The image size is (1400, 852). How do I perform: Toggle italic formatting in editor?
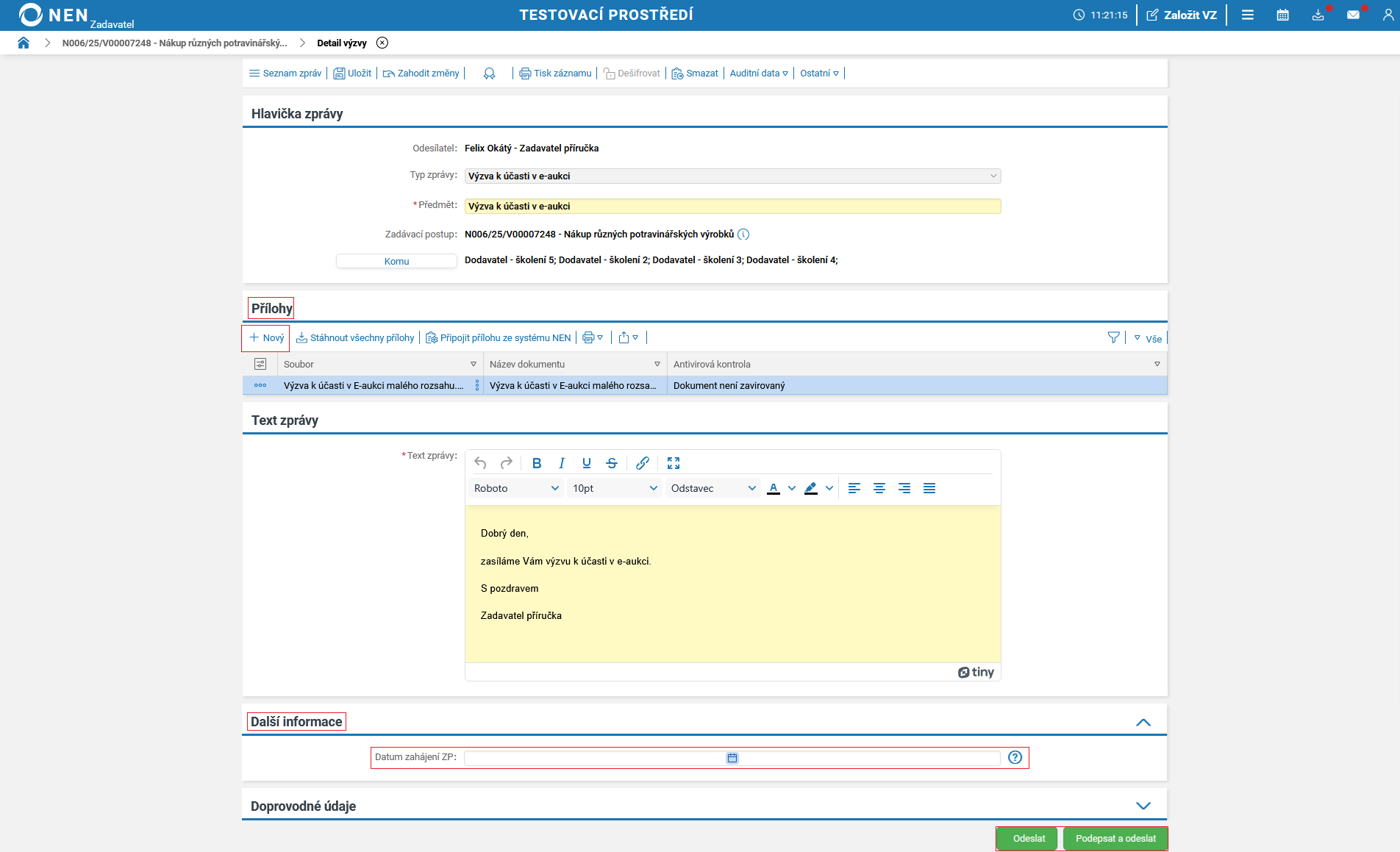point(562,463)
